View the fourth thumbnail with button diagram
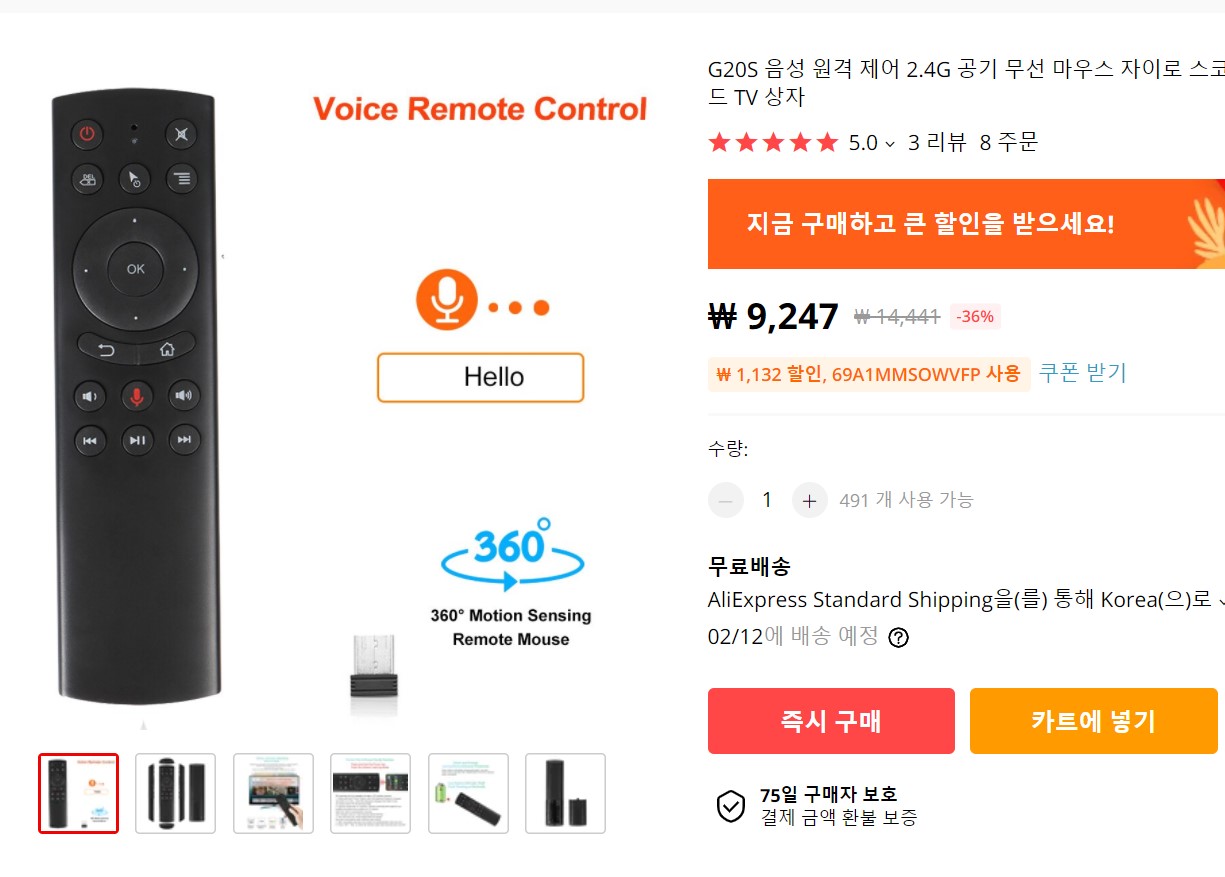The height and width of the screenshot is (877, 1225). (x=371, y=793)
